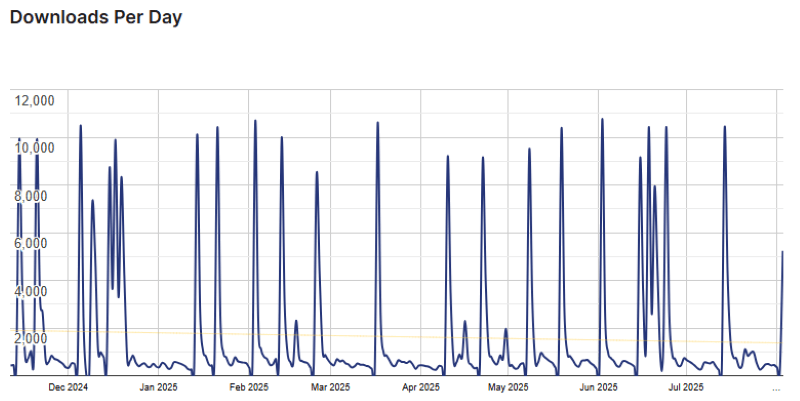Click the 'Mar 2025' axis label

pyautogui.click(x=330, y=388)
